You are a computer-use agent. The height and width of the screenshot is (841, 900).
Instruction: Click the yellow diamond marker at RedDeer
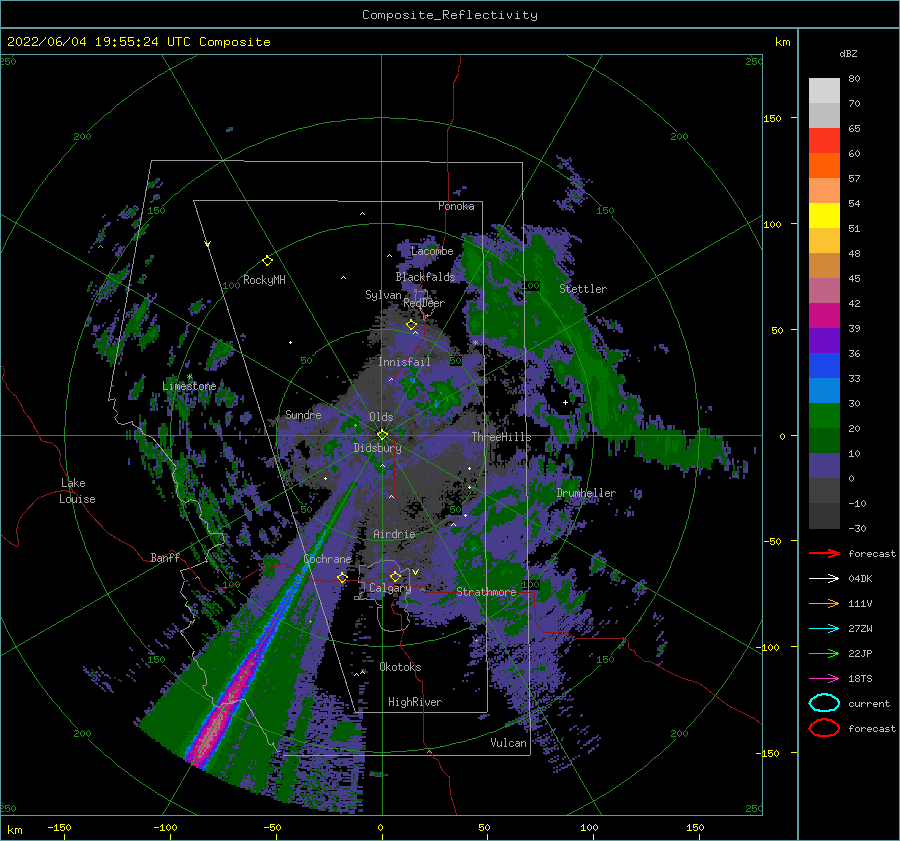tap(411, 325)
